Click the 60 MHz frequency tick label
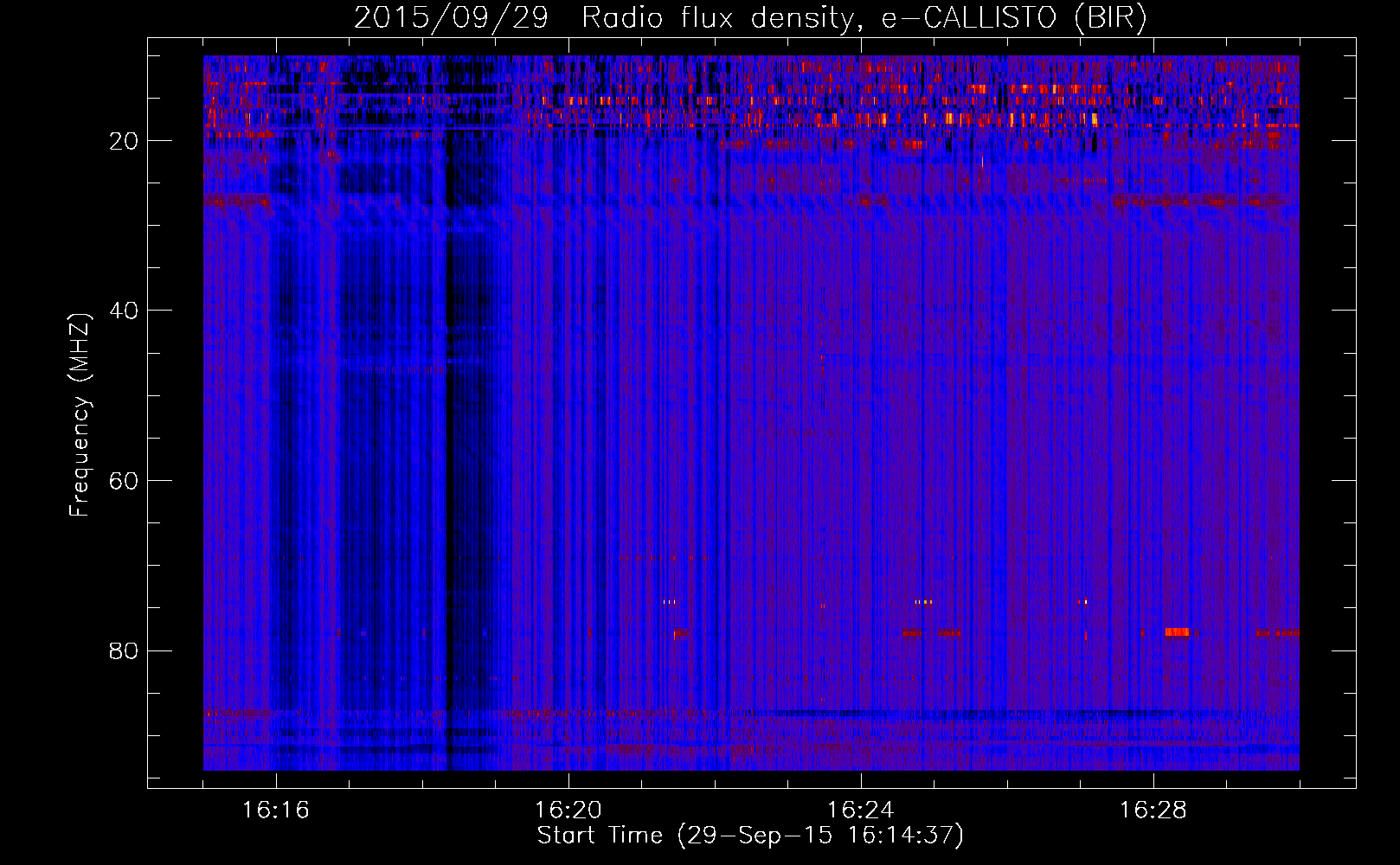Viewport: 1400px width, 865px height. click(124, 481)
